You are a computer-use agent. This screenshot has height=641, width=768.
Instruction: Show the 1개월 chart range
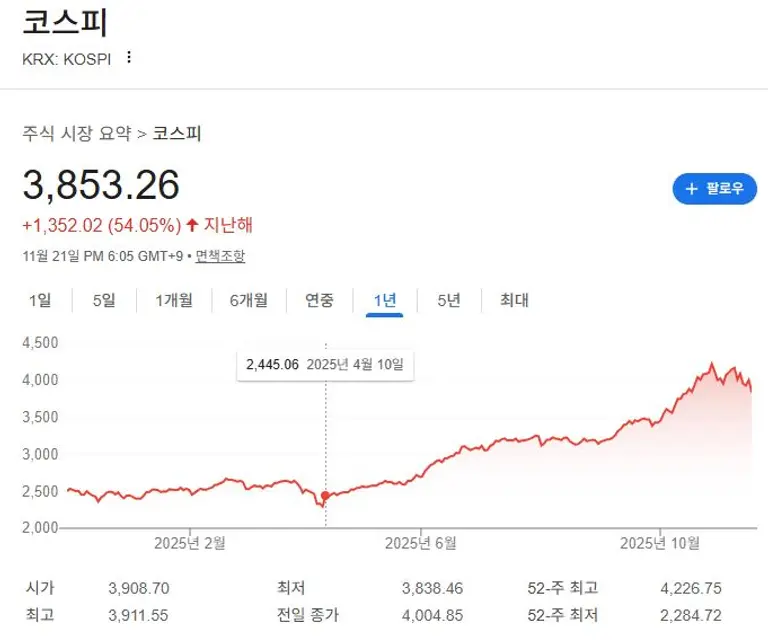pyautogui.click(x=174, y=300)
